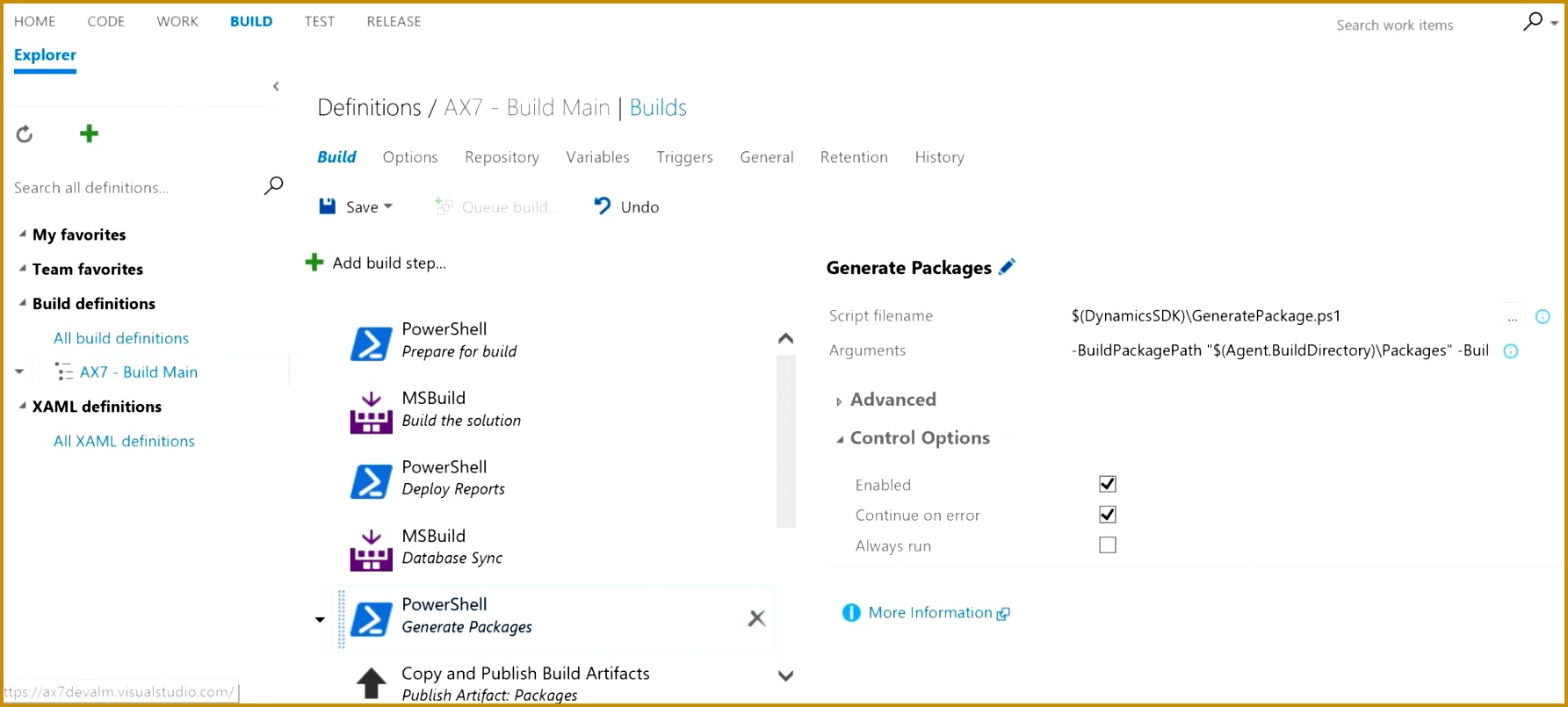
Task: Switch to the Options tab
Action: (410, 157)
